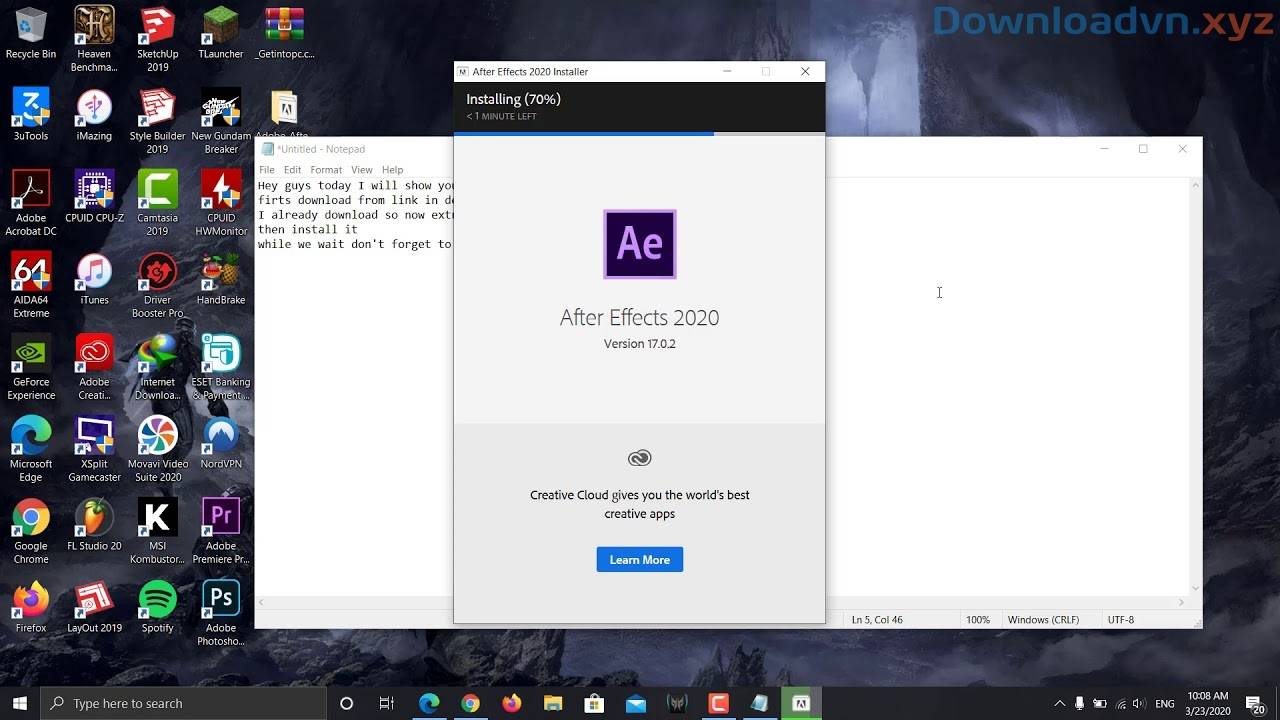Open Notepad Help menu
The height and width of the screenshot is (720, 1280).
[392, 170]
